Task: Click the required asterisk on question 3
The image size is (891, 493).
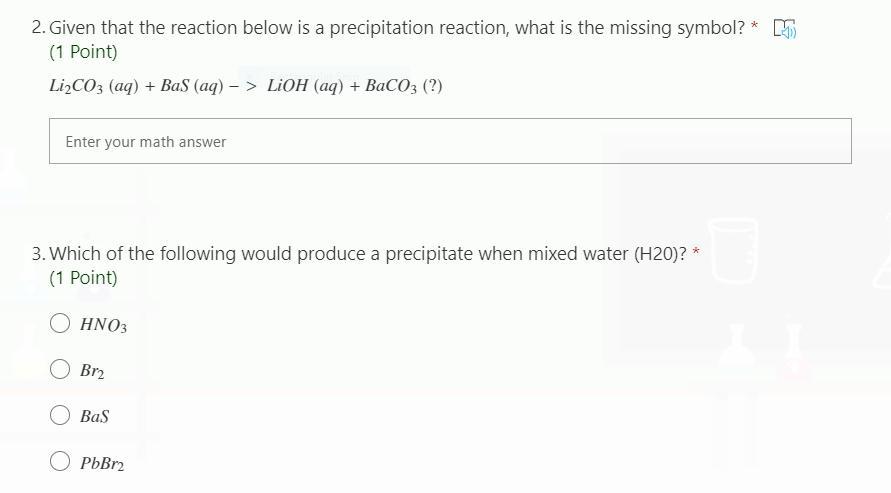Action: pyautogui.click(x=696, y=252)
